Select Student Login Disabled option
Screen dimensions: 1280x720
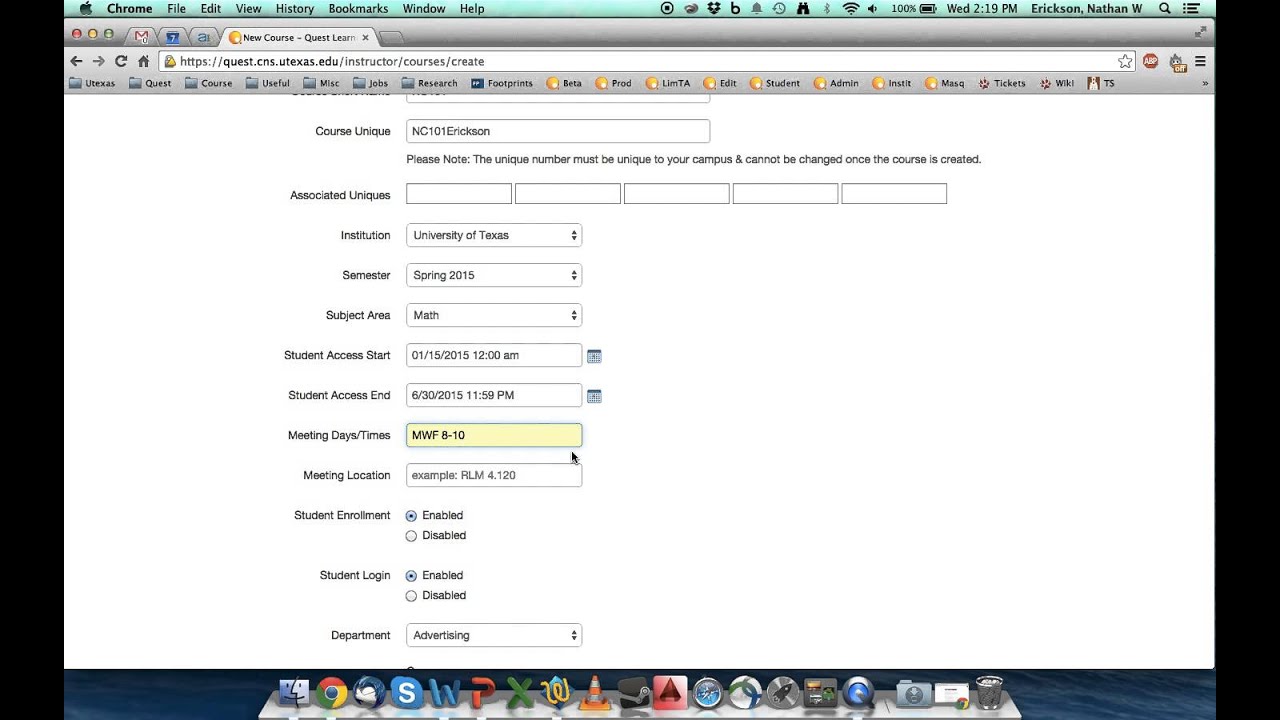411,596
